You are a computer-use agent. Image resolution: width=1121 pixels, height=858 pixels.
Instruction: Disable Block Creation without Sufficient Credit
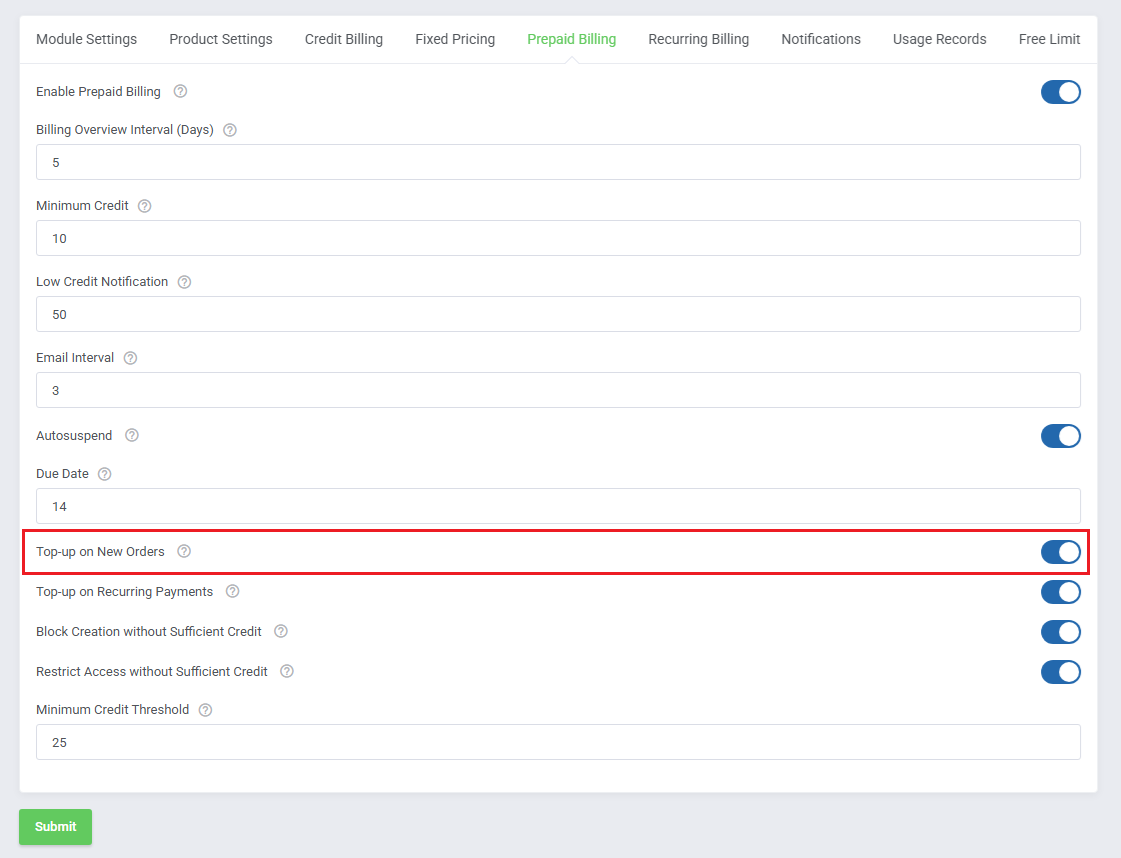click(x=1060, y=632)
